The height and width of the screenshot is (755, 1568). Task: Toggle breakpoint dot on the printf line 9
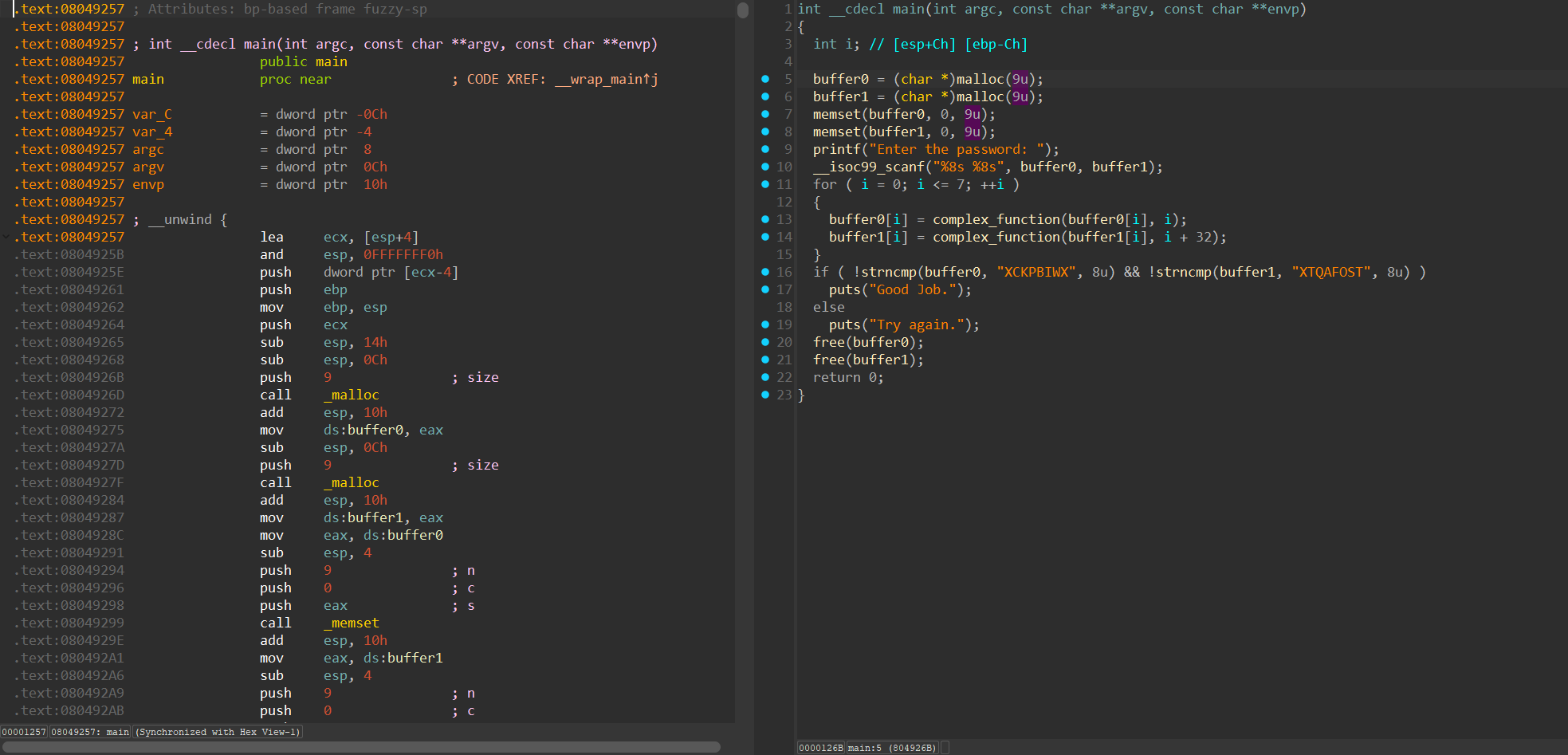click(x=765, y=149)
